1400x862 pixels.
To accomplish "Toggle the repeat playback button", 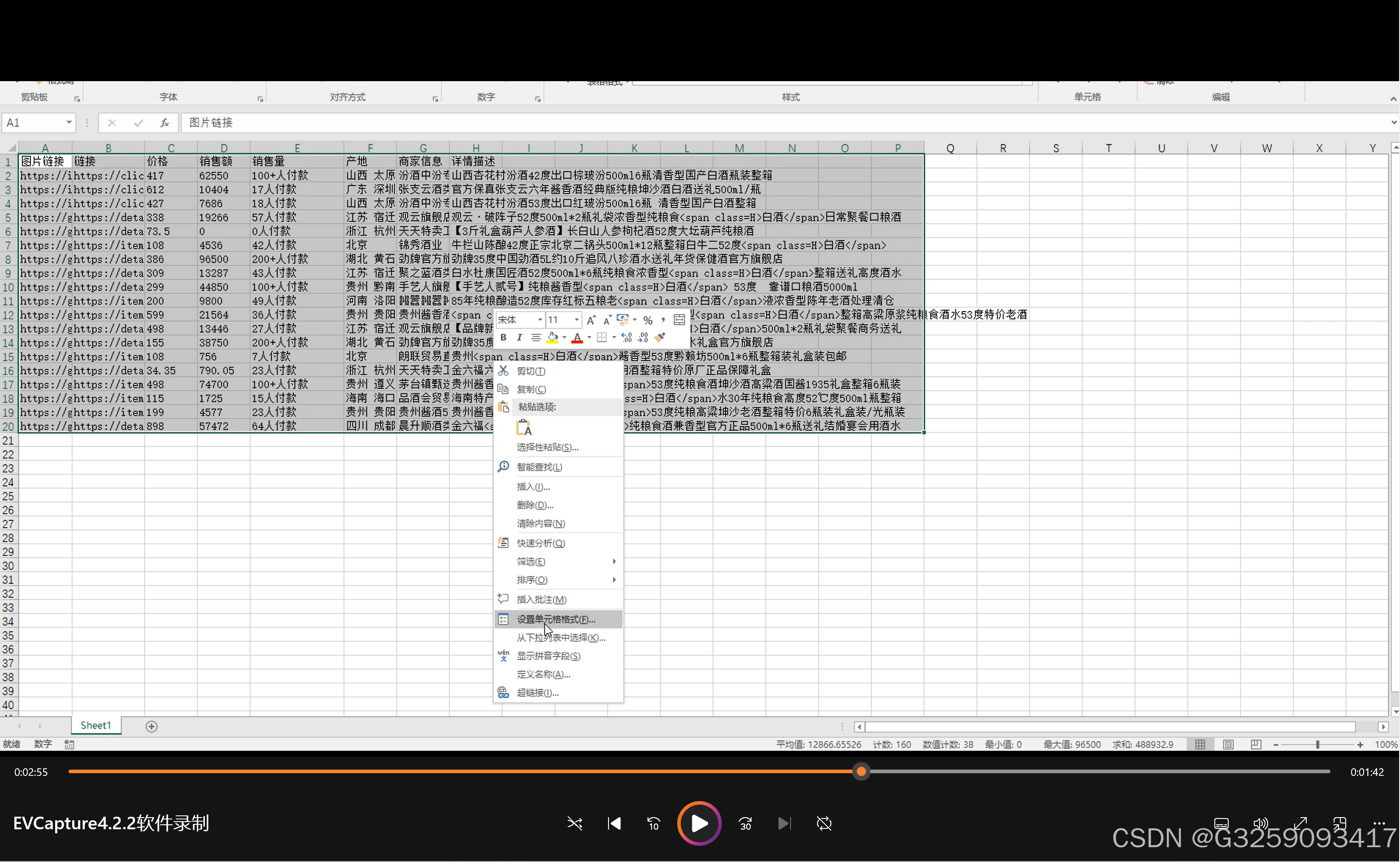I will click(x=824, y=823).
